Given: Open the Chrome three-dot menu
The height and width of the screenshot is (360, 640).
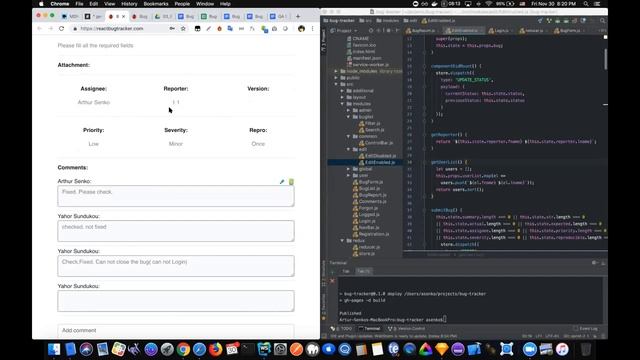Looking at the screenshot, I should point(313,29).
